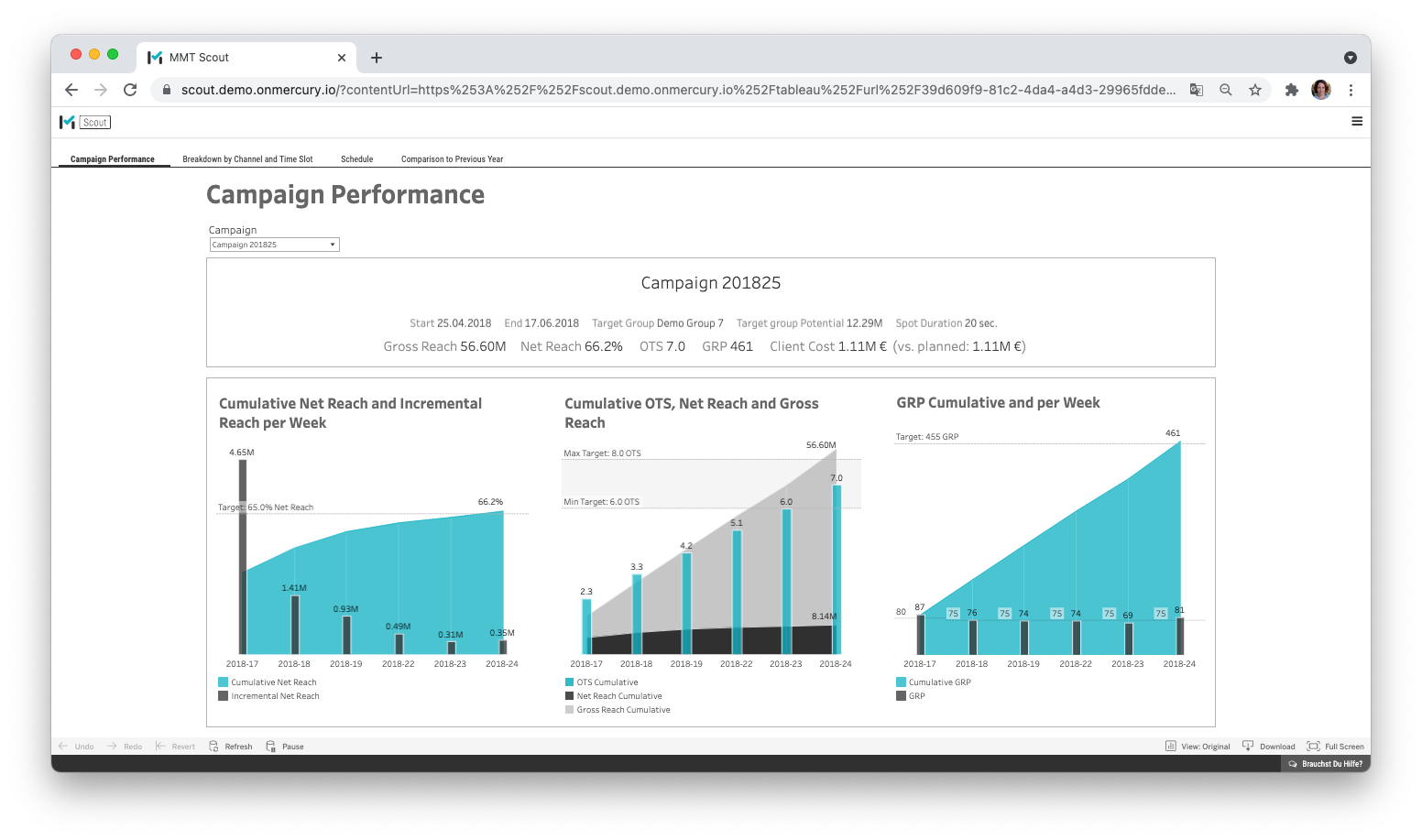This screenshot has height=840, width=1422.
Task: Select the Gross Reach Cumulative color swatch
Action: tap(568, 709)
